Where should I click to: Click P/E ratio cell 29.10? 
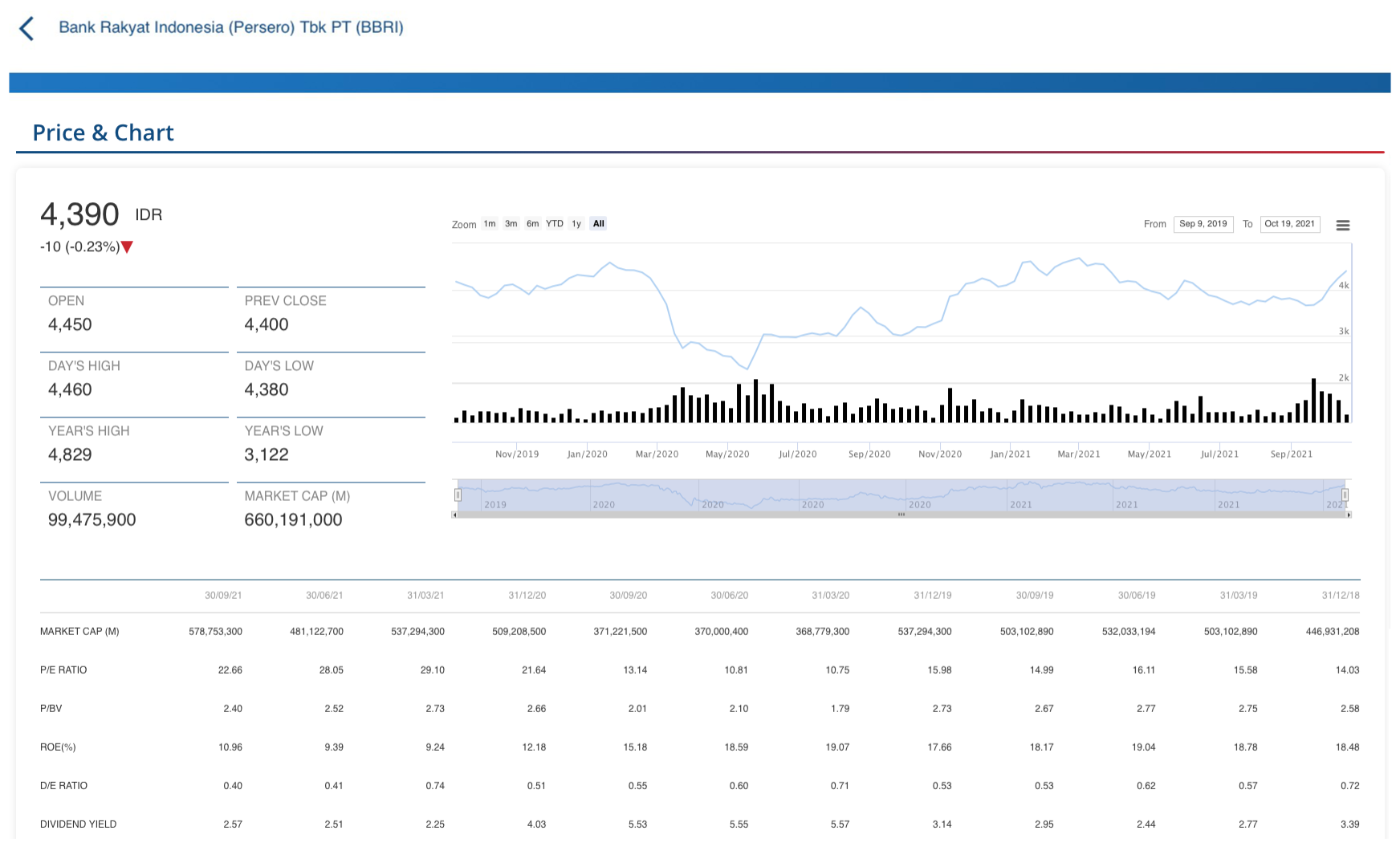[x=433, y=670]
